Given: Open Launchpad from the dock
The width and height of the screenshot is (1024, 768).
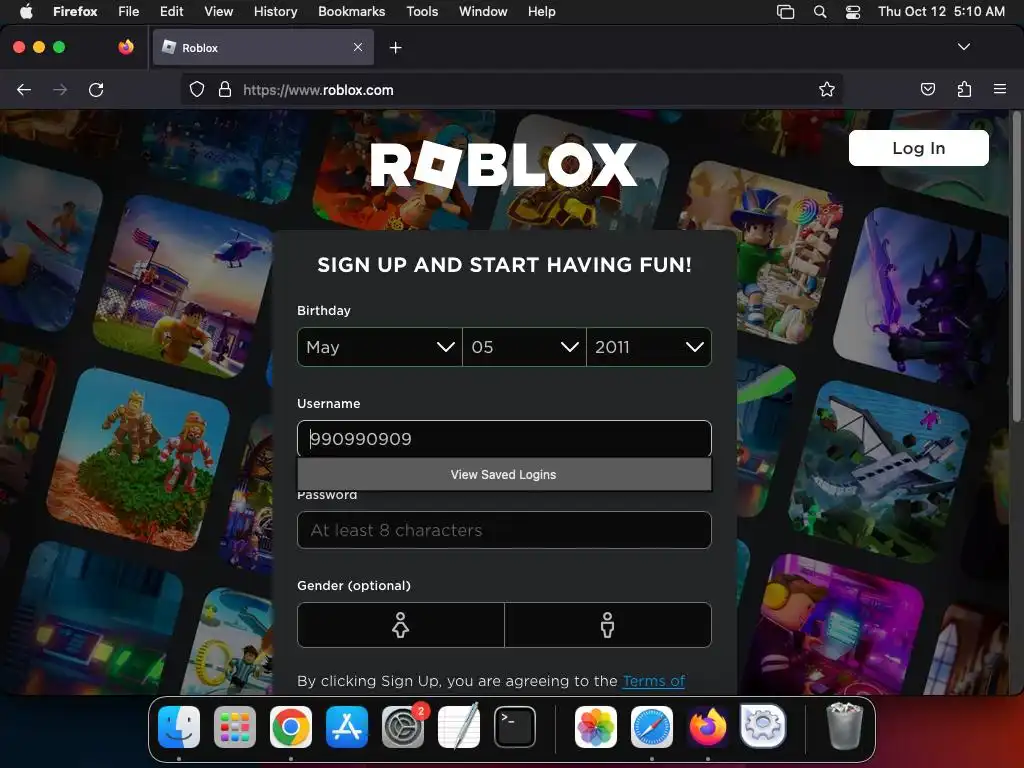Looking at the screenshot, I should coord(235,726).
